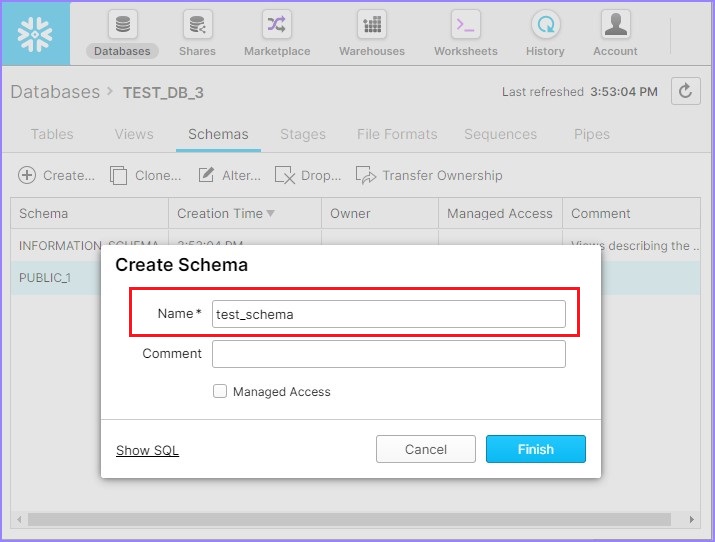Click Databases in the breadcrumb
Screen dimensions: 715x542
point(55,92)
